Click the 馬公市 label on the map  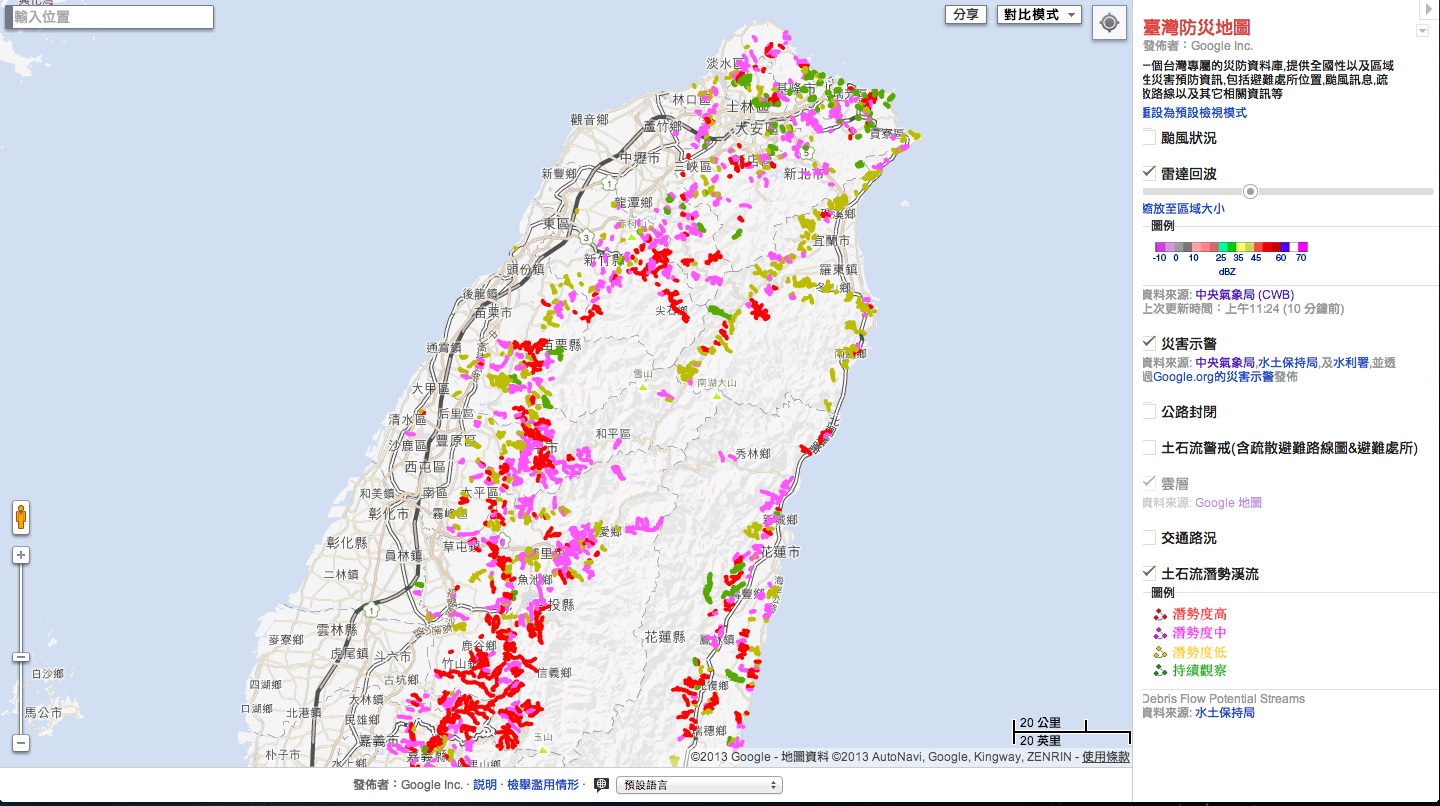43,713
